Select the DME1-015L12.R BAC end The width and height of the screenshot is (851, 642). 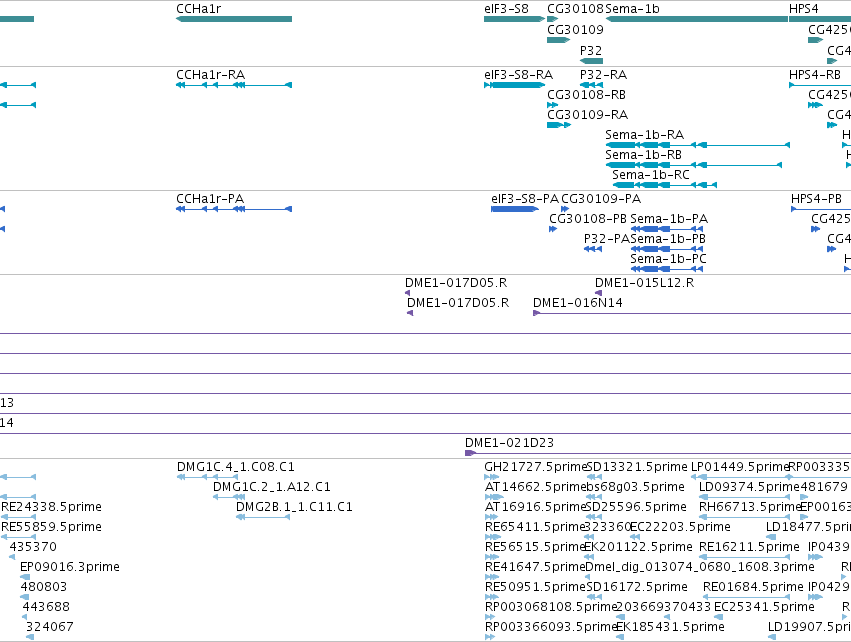tap(598, 293)
